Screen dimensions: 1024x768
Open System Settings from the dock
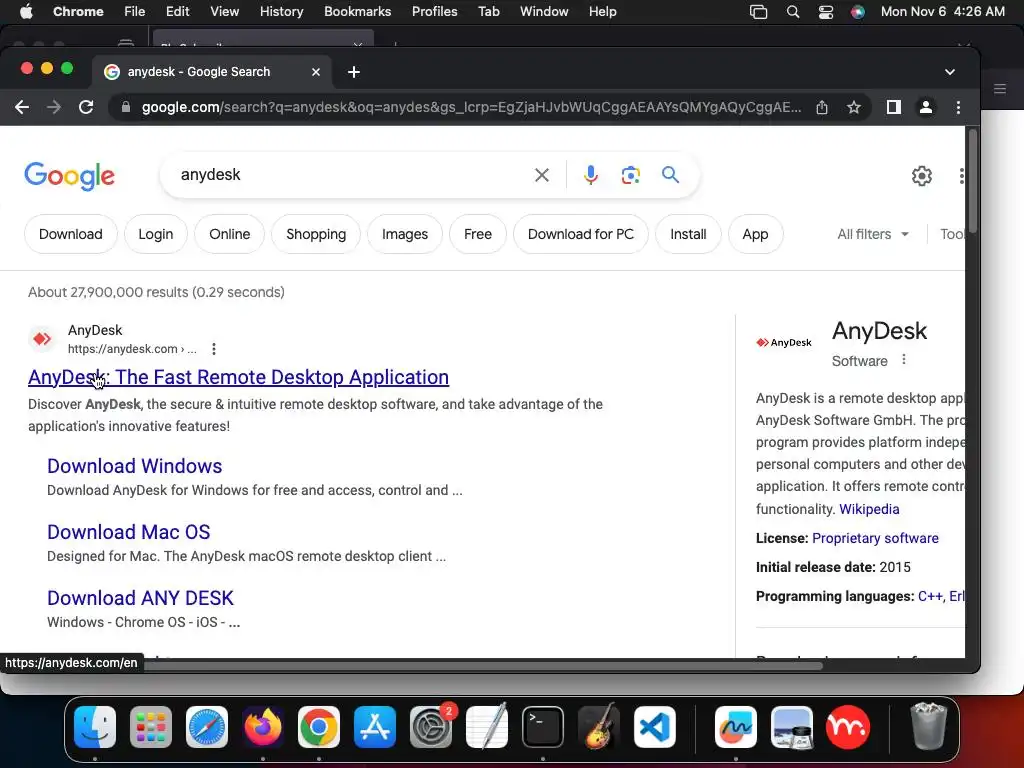[431, 727]
